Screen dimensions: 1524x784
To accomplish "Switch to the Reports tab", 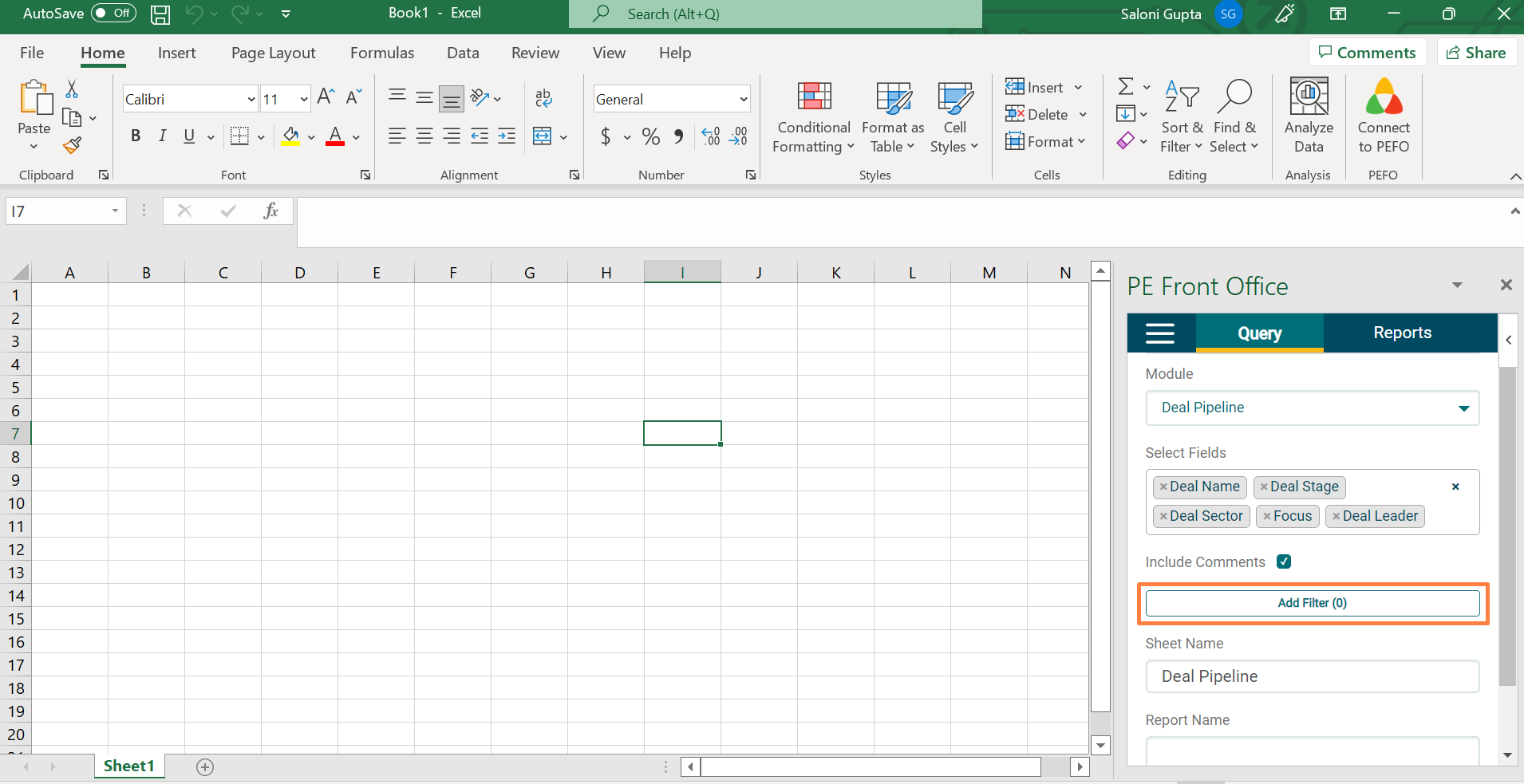I will coord(1402,333).
